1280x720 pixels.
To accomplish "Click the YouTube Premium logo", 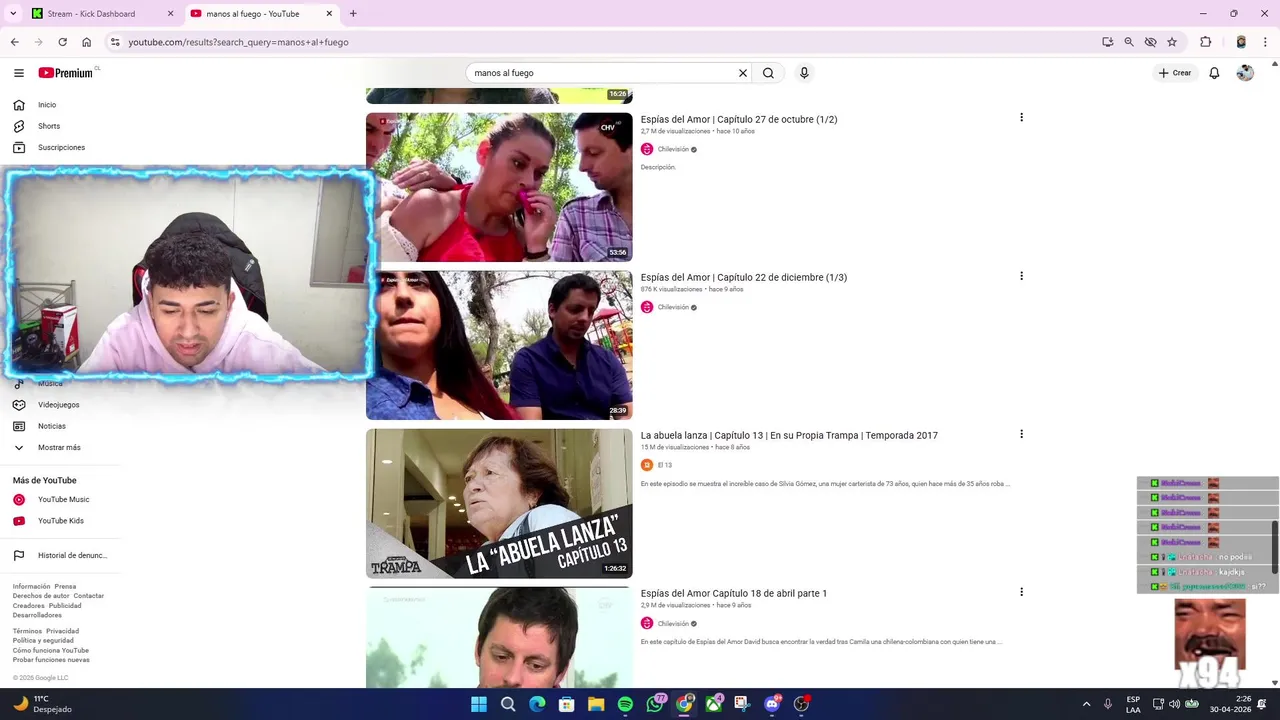I will pyautogui.click(x=68, y=73).
